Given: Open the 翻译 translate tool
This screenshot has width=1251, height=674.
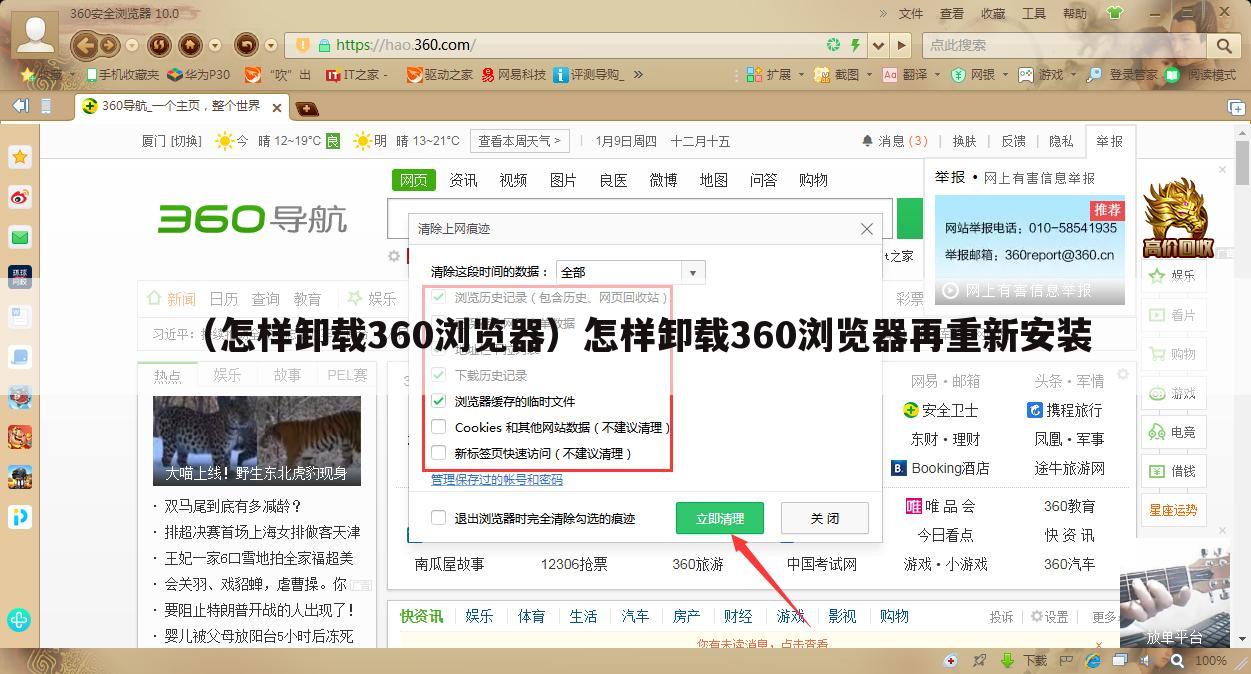Looking at the screenshot, I should point(905,74).
